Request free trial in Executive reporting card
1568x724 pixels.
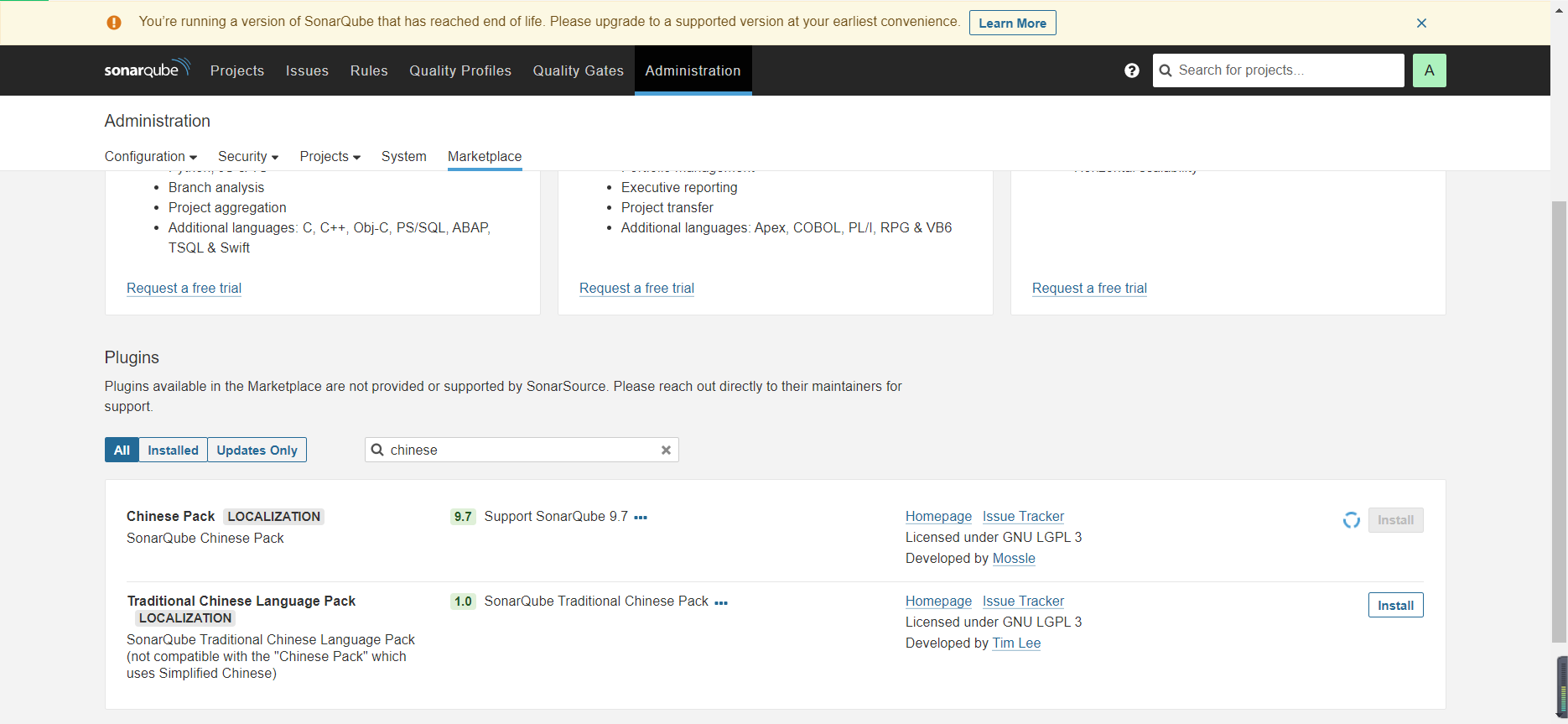tap(636, 288)
